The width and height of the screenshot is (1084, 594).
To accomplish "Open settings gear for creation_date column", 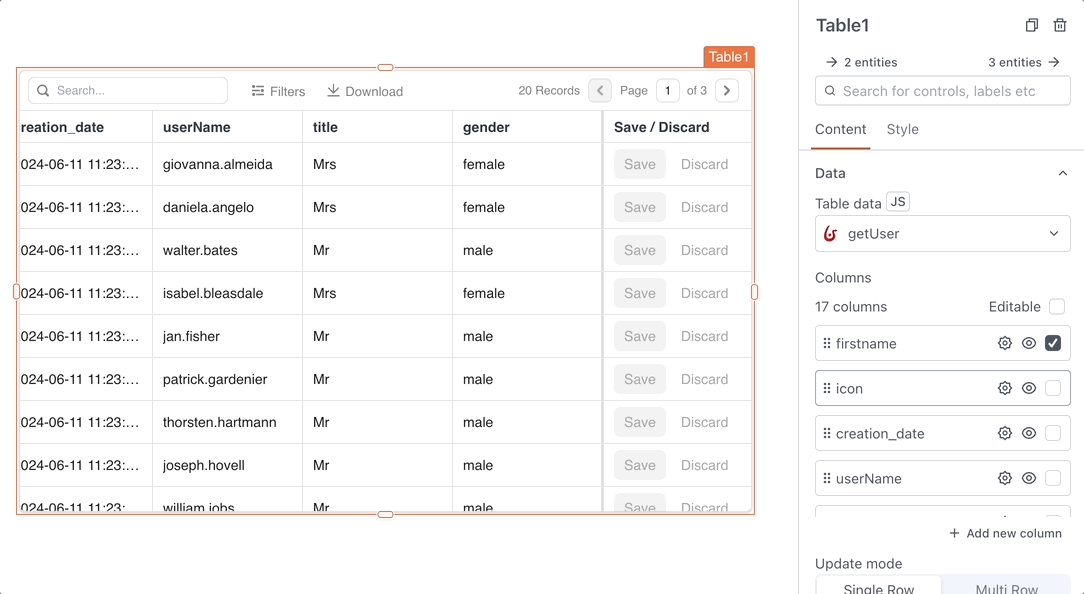I will tap(1005, 433).
